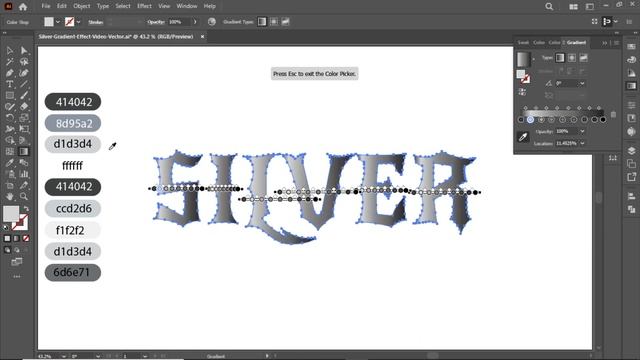Switch the toolbar fill mode to Color
Viewport: 640px width, 360px height.
[7, 238]
